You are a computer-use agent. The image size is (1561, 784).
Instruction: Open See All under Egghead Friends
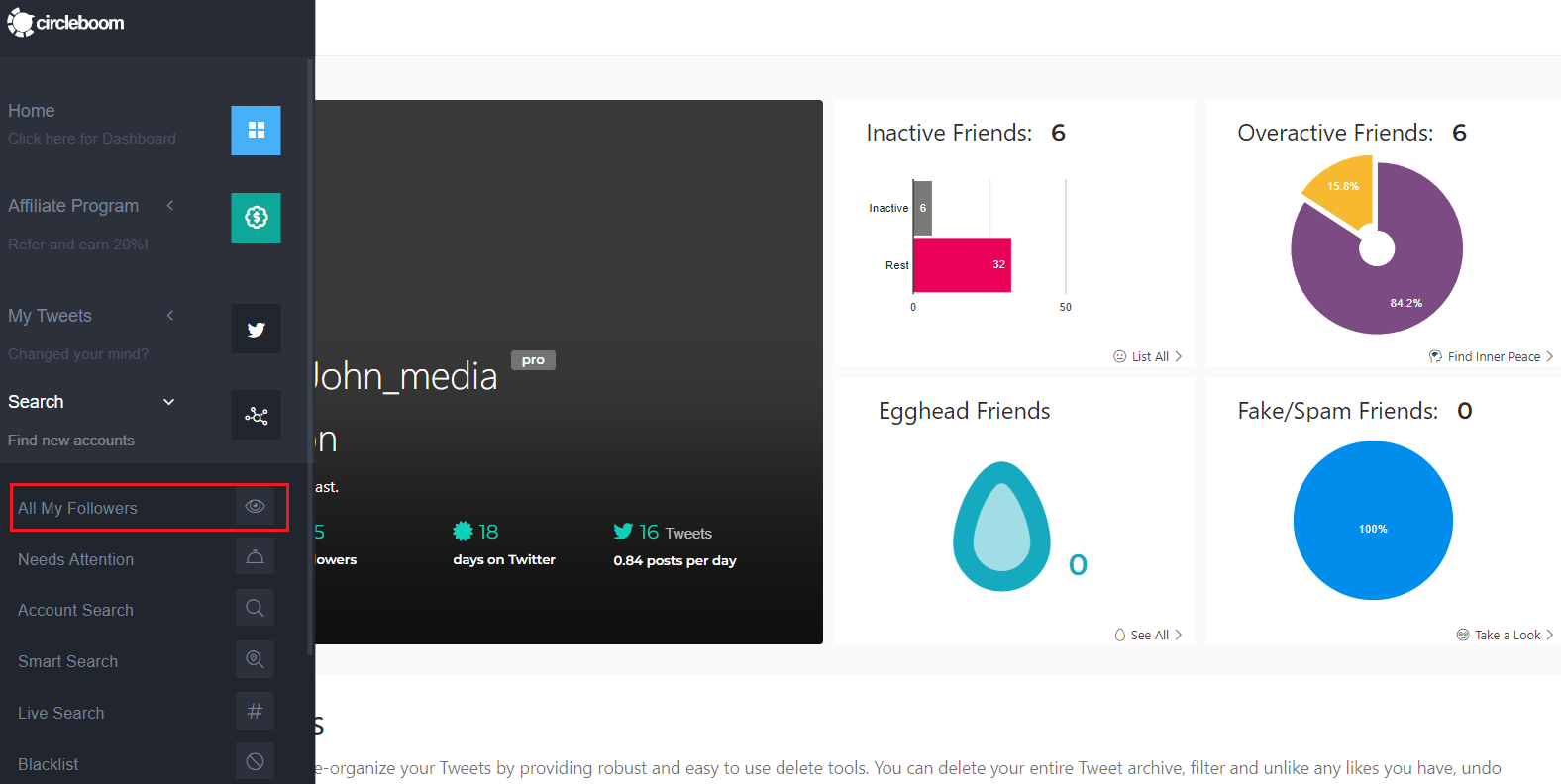click(1147, 635)
